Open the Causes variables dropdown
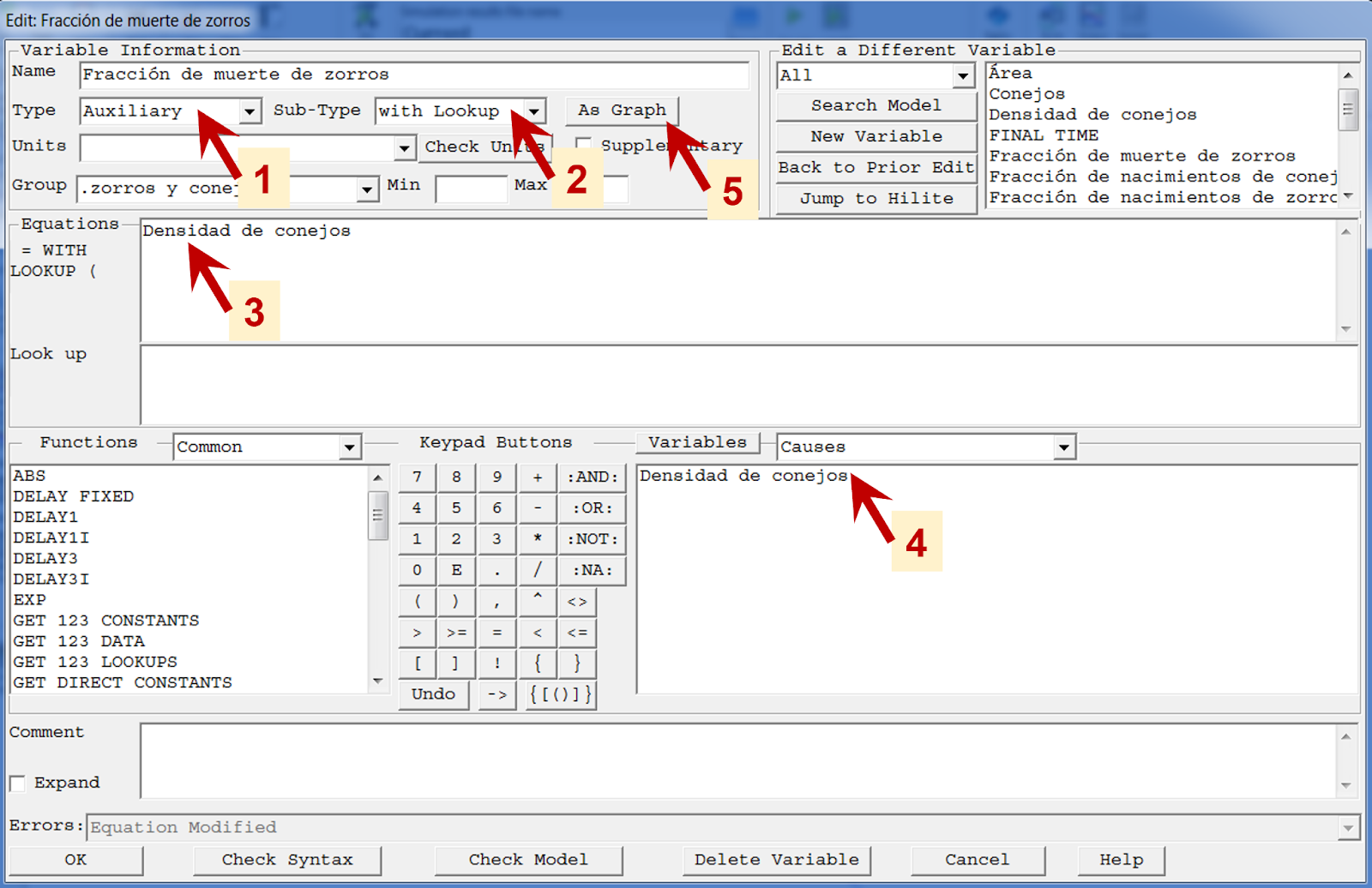This screenshot has width=1372, height=888. pos(1063,447)
